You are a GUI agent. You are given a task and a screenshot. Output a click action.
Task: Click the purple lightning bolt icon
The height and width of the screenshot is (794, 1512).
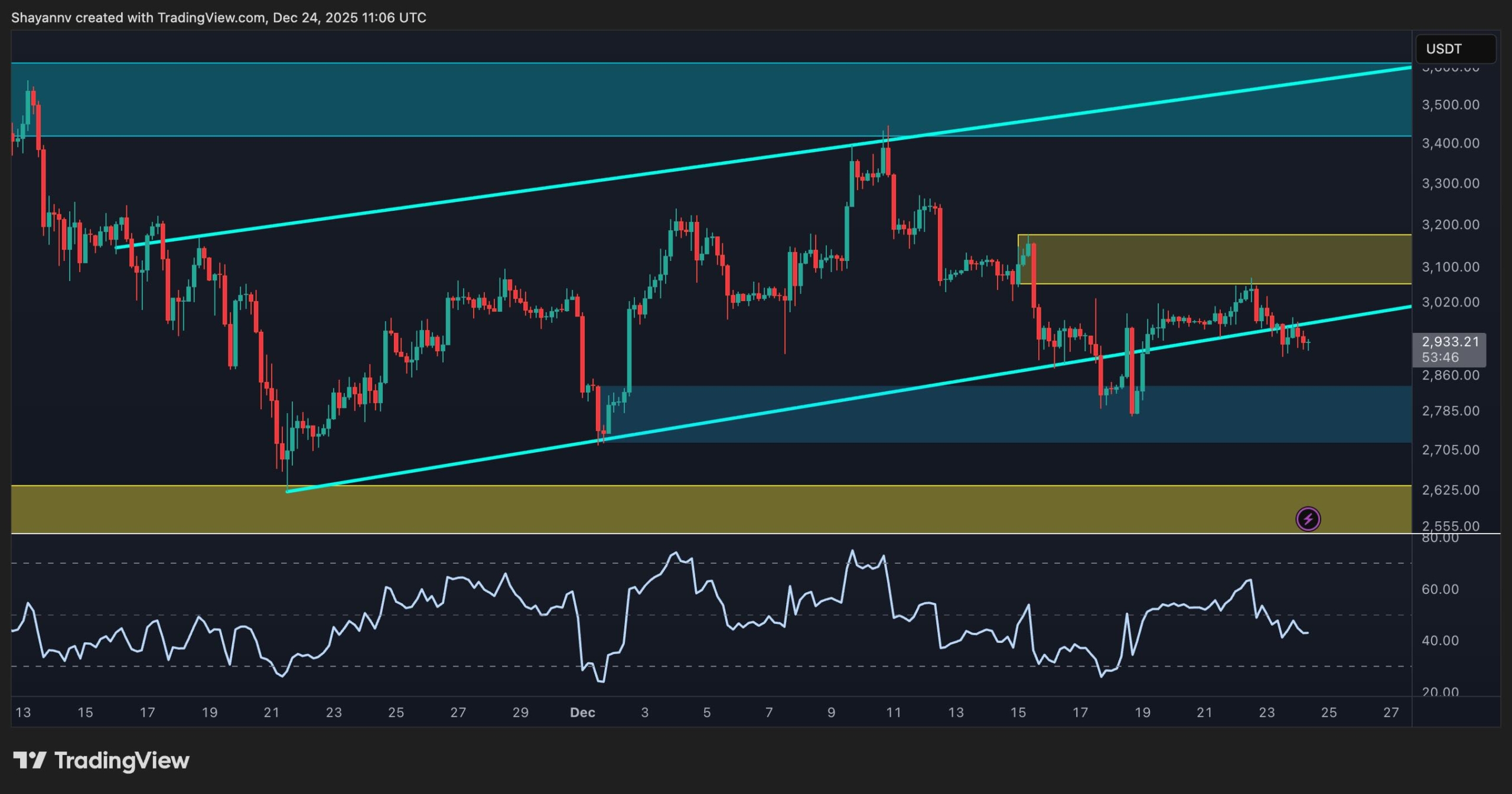(x=1308, y=519)
